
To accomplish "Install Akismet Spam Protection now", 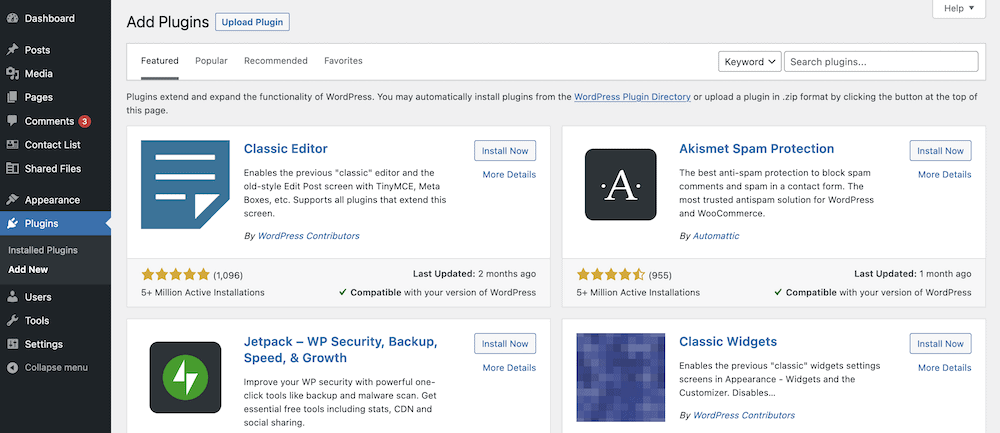I will [940, 150].
